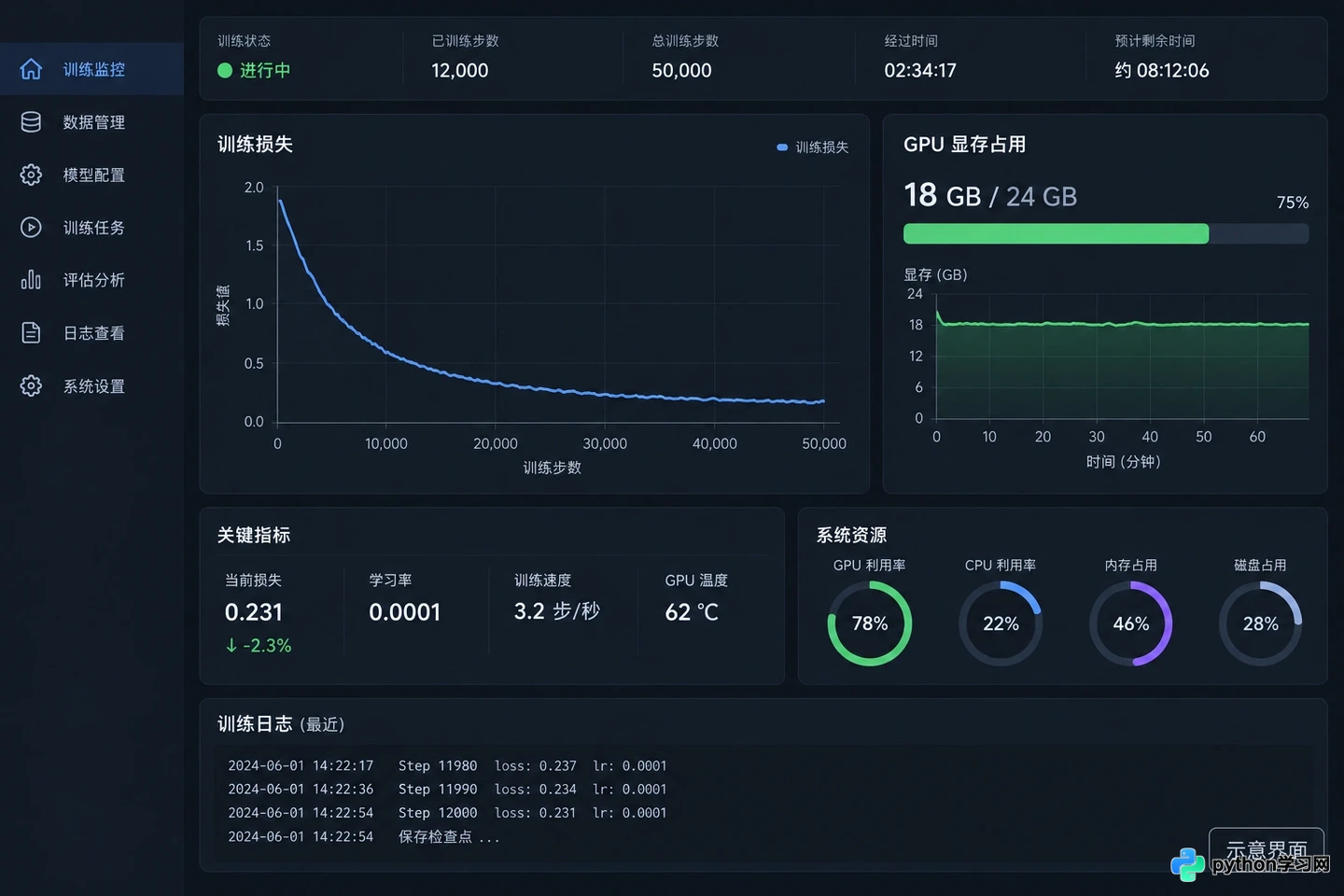Click the 示意界面 button
The height and width of the screenshot is (896, 1344).
1267,850
